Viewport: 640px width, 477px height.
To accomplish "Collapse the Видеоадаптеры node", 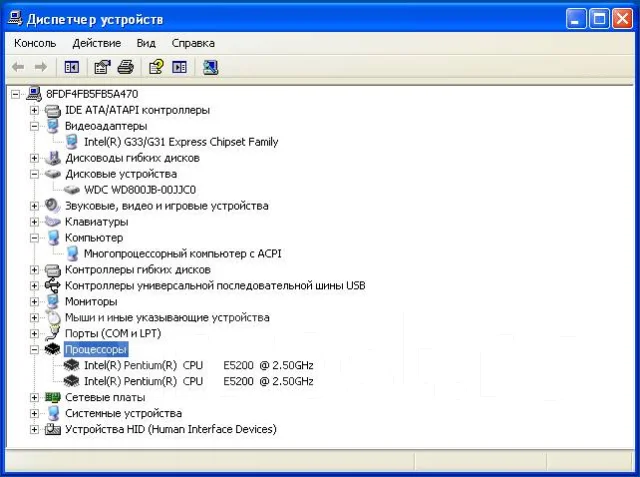I will pyautogui.click(x=35, y=126).
